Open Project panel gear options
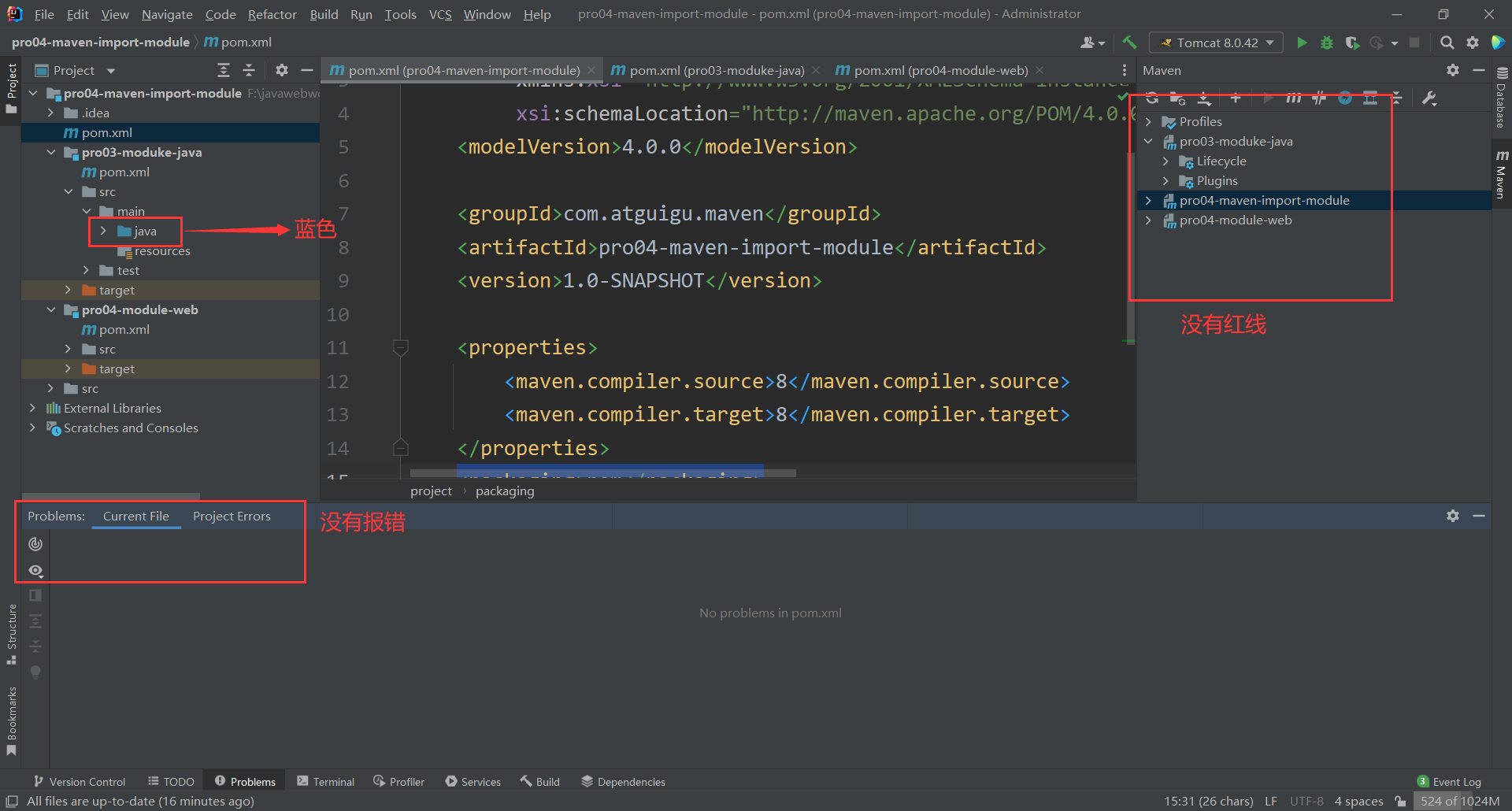Screen dimensions: 1512x811 281,70
